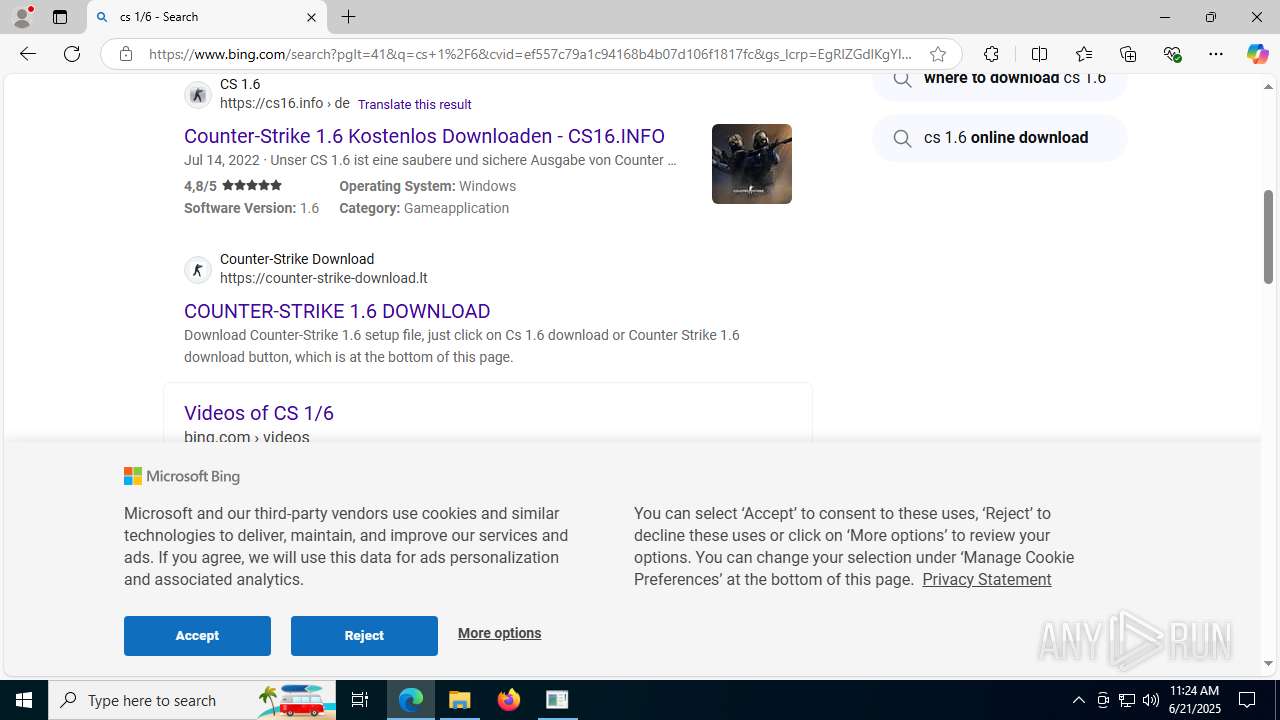
Task: Open the tab actions menu icon
Action: (60, 17)
